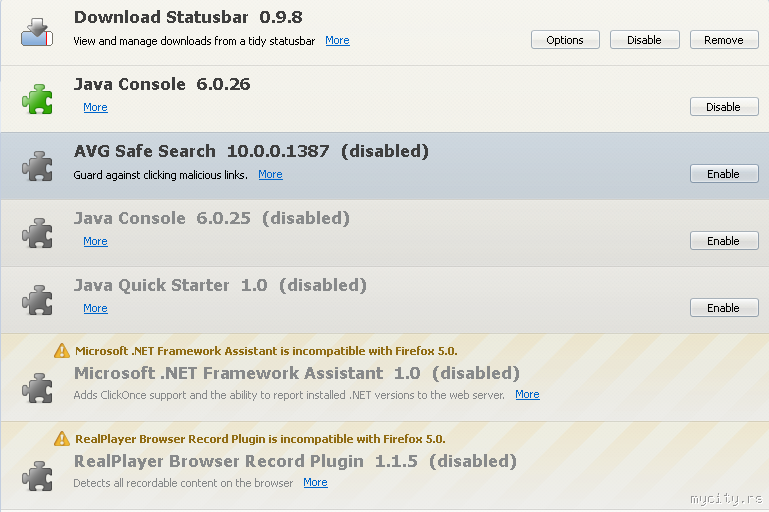This screenshot has width=769, height=512.
Task: Click the warning icon beside Microsoft .NET incompatibility notice
Action: 63,350
